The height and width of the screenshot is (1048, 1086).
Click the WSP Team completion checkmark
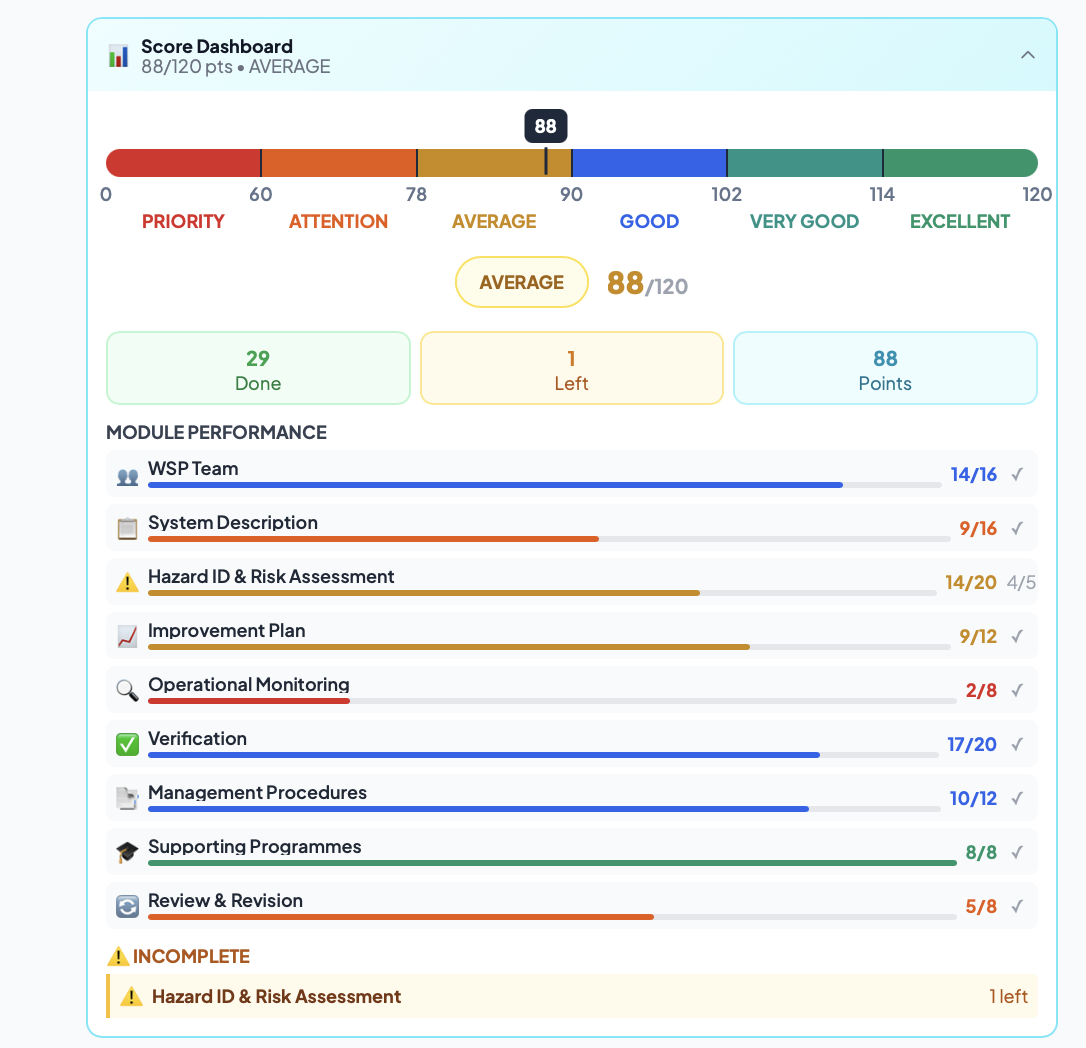point(1017,474)
